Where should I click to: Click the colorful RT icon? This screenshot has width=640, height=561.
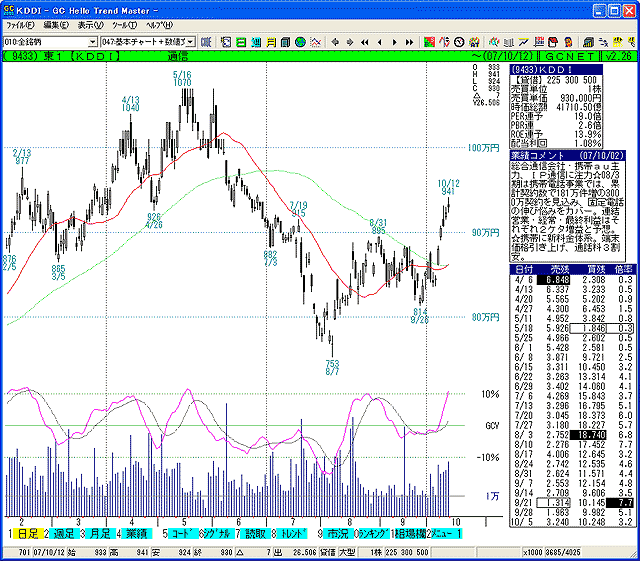click(474, 42)
